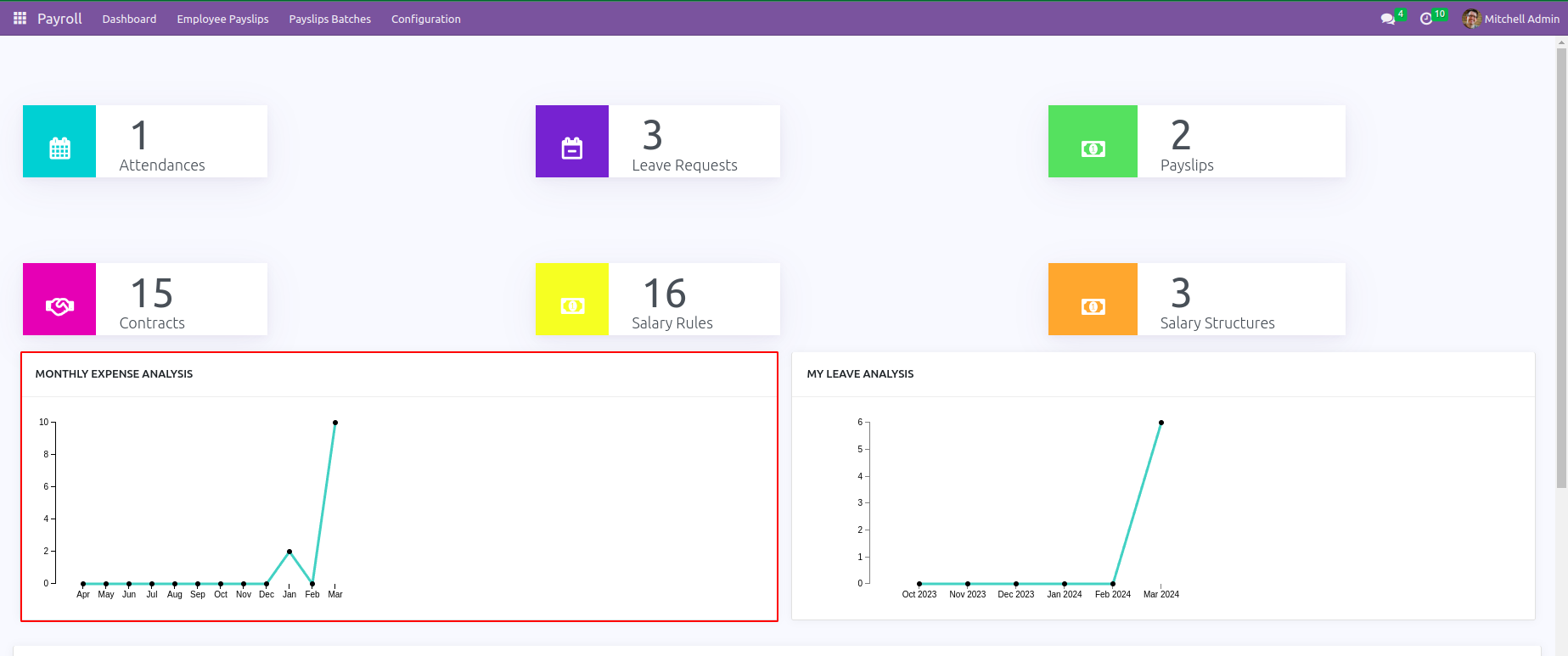Open the activities clock icon

coord(1426,19)
